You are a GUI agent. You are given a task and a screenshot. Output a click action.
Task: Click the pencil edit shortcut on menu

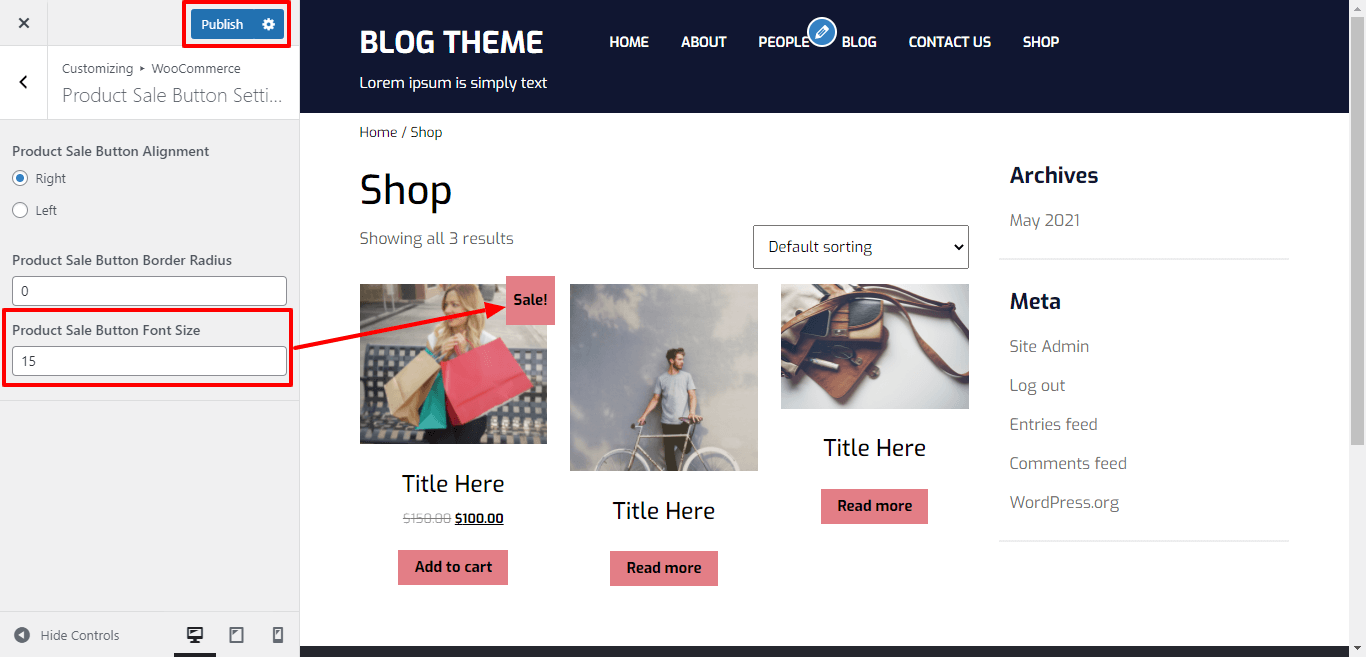821,32
